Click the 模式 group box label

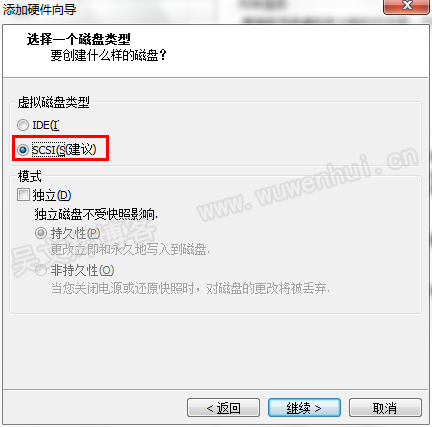pyautogui.click(x=30, y=176)
